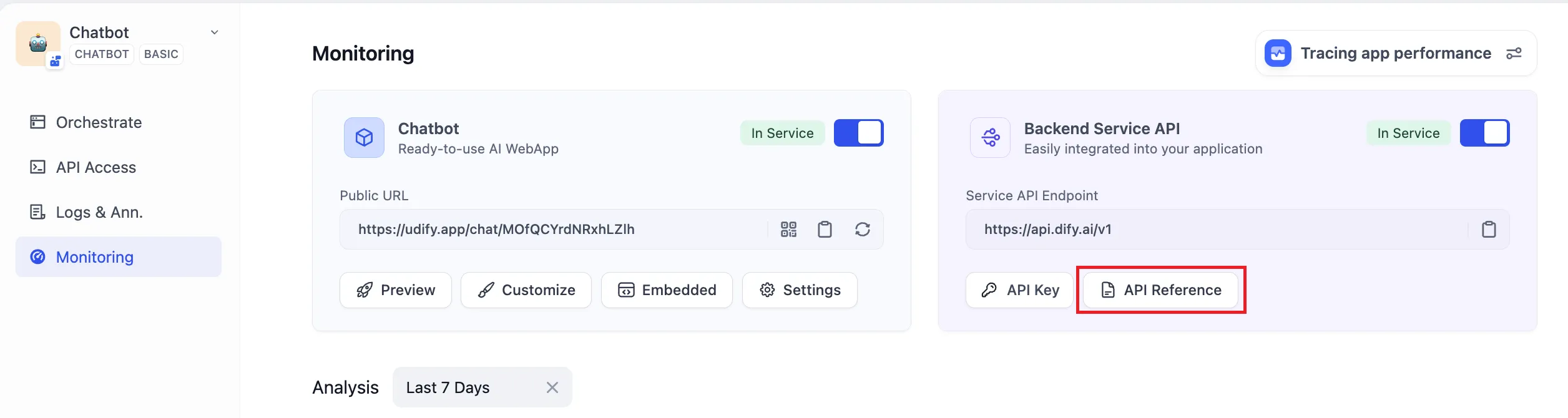The image size is (1568, 418).
Task: Select the CHATBOT type badge
Action: (101, 54)
